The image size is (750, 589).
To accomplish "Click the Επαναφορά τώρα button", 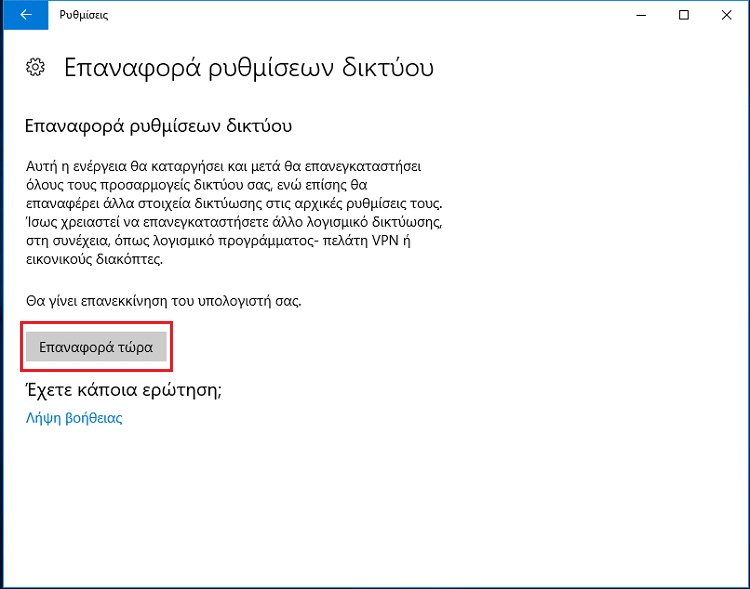I will [96, 347].
